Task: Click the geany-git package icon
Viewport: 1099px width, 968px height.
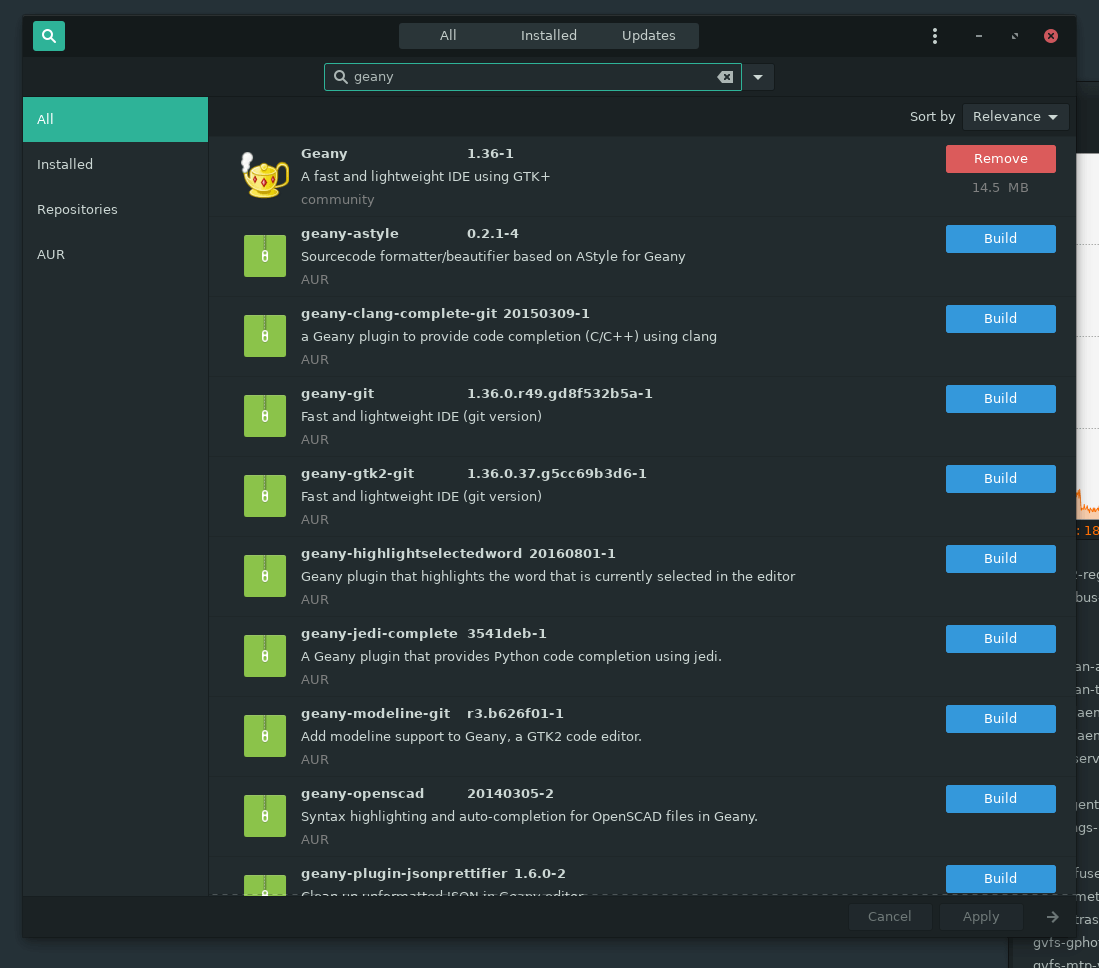Action: coord(264,416)
